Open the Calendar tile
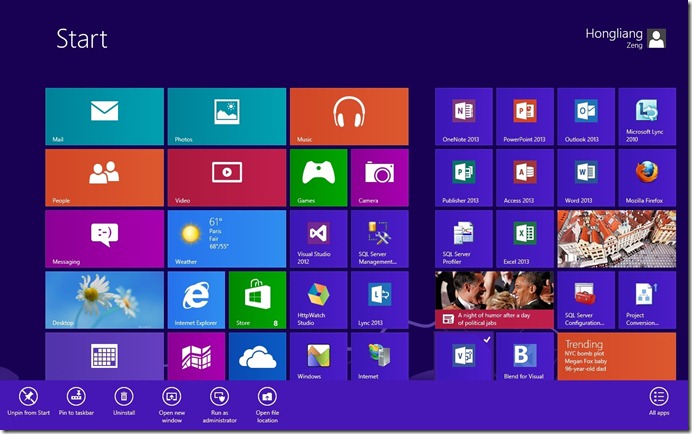 click(x=105, y=356)
